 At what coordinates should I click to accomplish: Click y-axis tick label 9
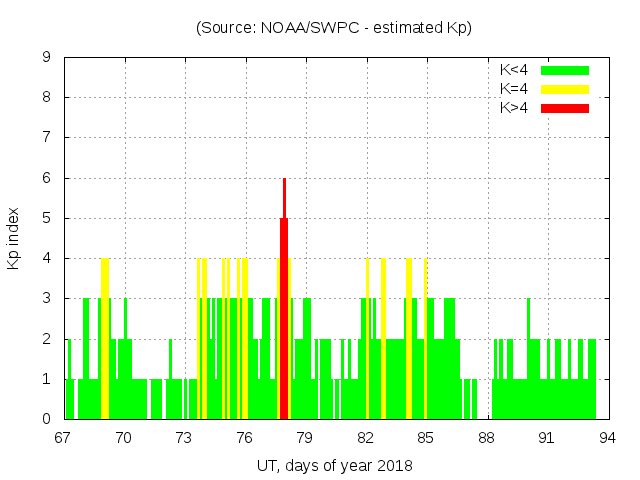click(47, 58)
